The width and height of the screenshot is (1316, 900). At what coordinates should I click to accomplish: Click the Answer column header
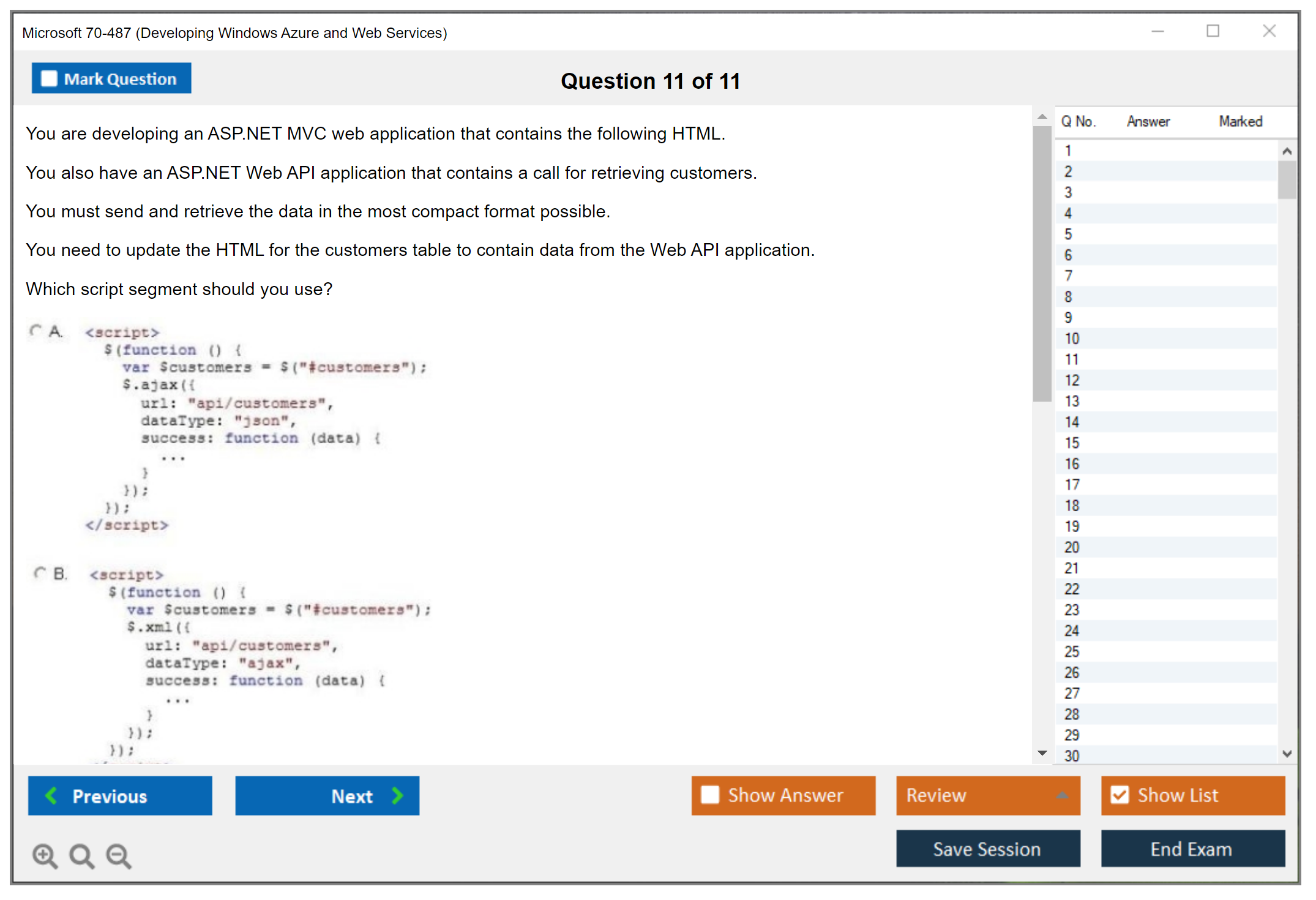pos(1148,121)
